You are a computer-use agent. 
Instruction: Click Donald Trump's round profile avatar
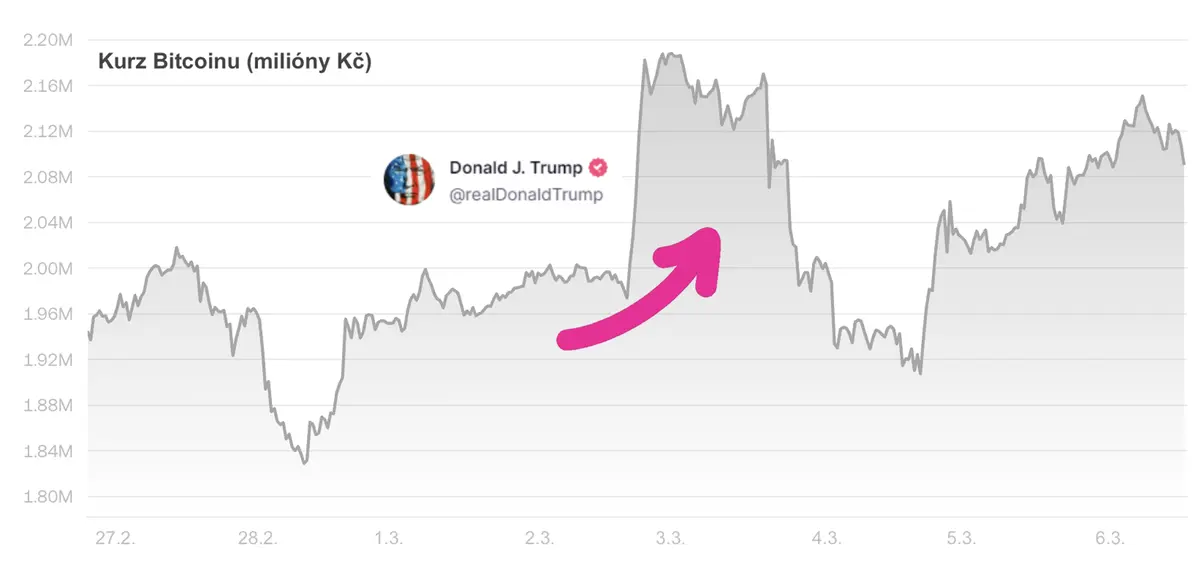coord(410,180)
